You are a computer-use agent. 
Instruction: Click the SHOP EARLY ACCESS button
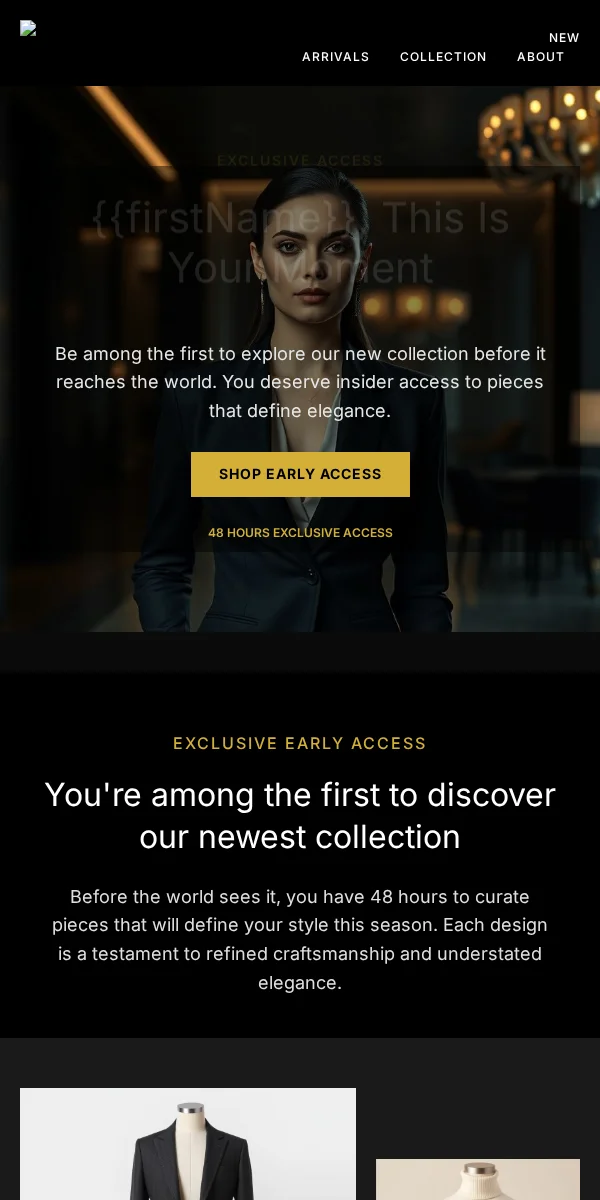300,474
